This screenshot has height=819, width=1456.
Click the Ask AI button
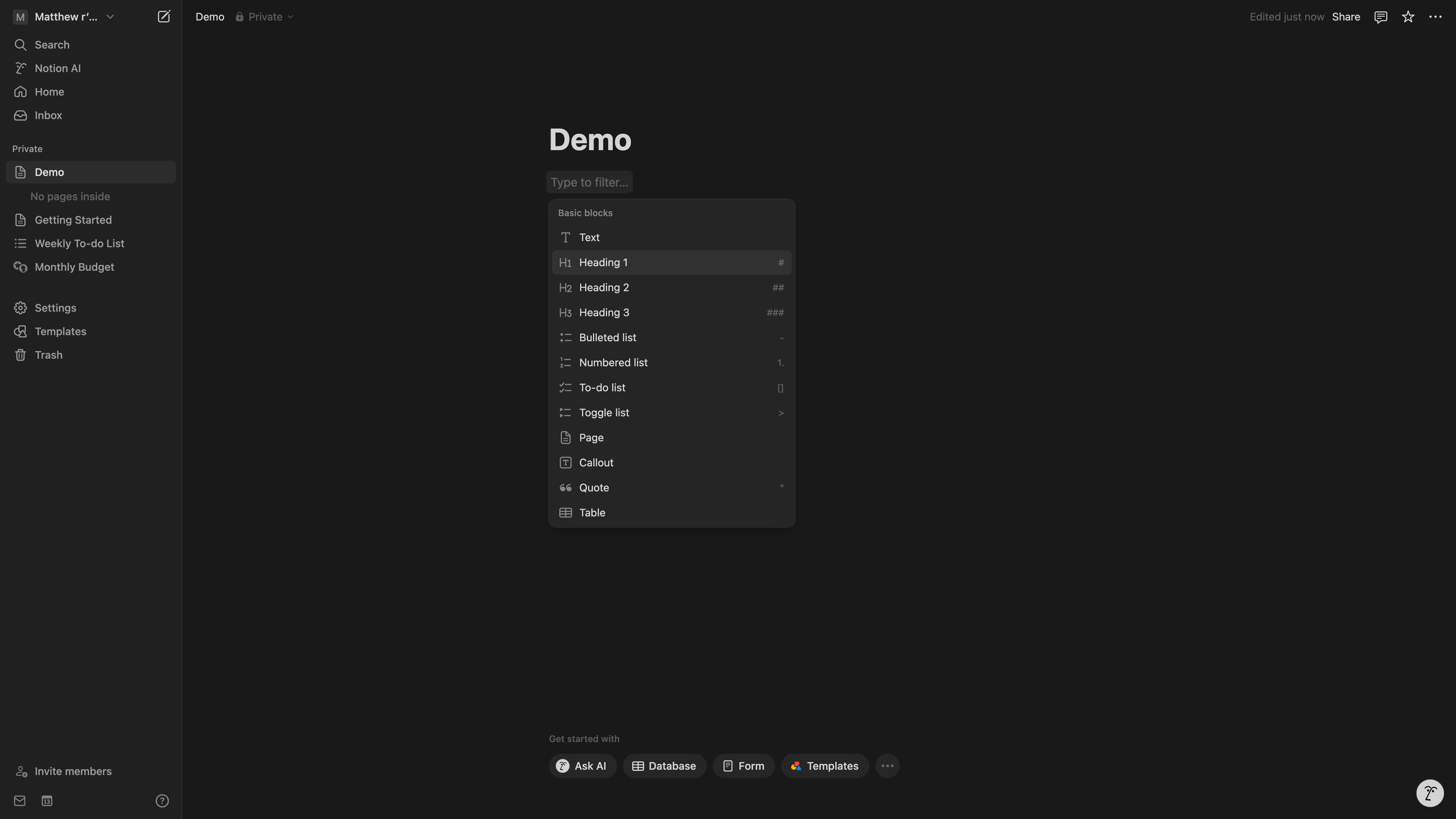coord(582,766)
